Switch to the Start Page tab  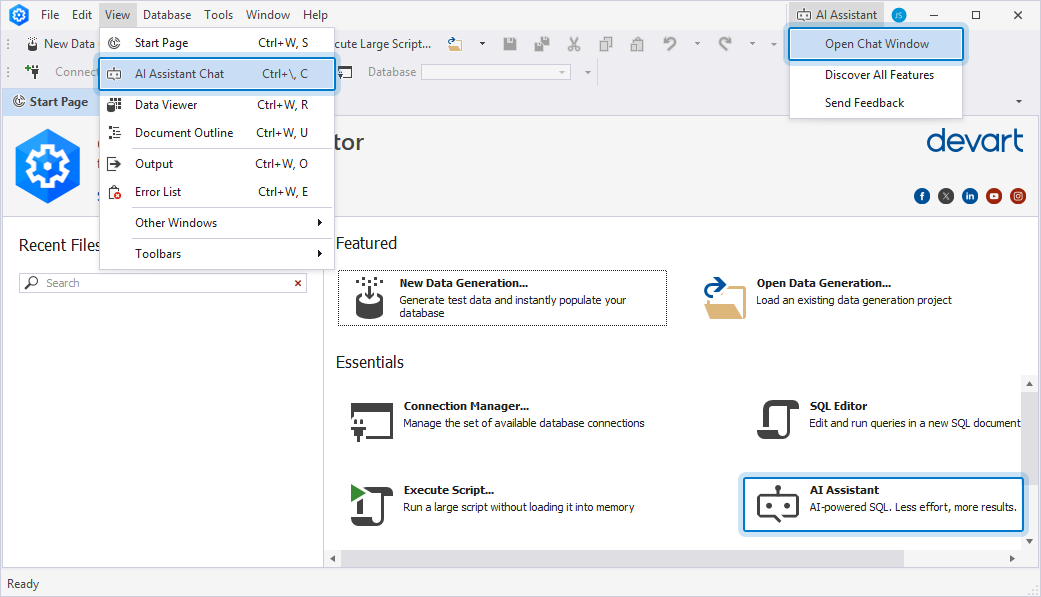[51, 102]
